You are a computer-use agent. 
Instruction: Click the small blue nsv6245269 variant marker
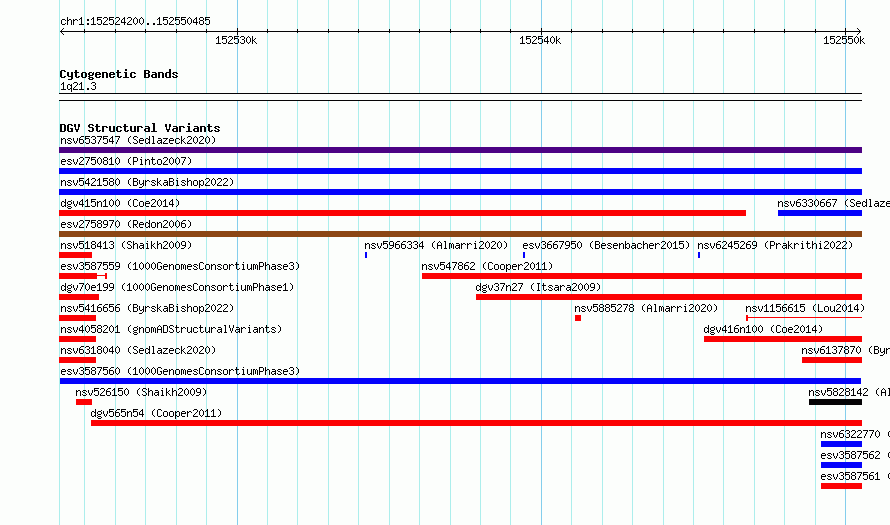(699, 255)
